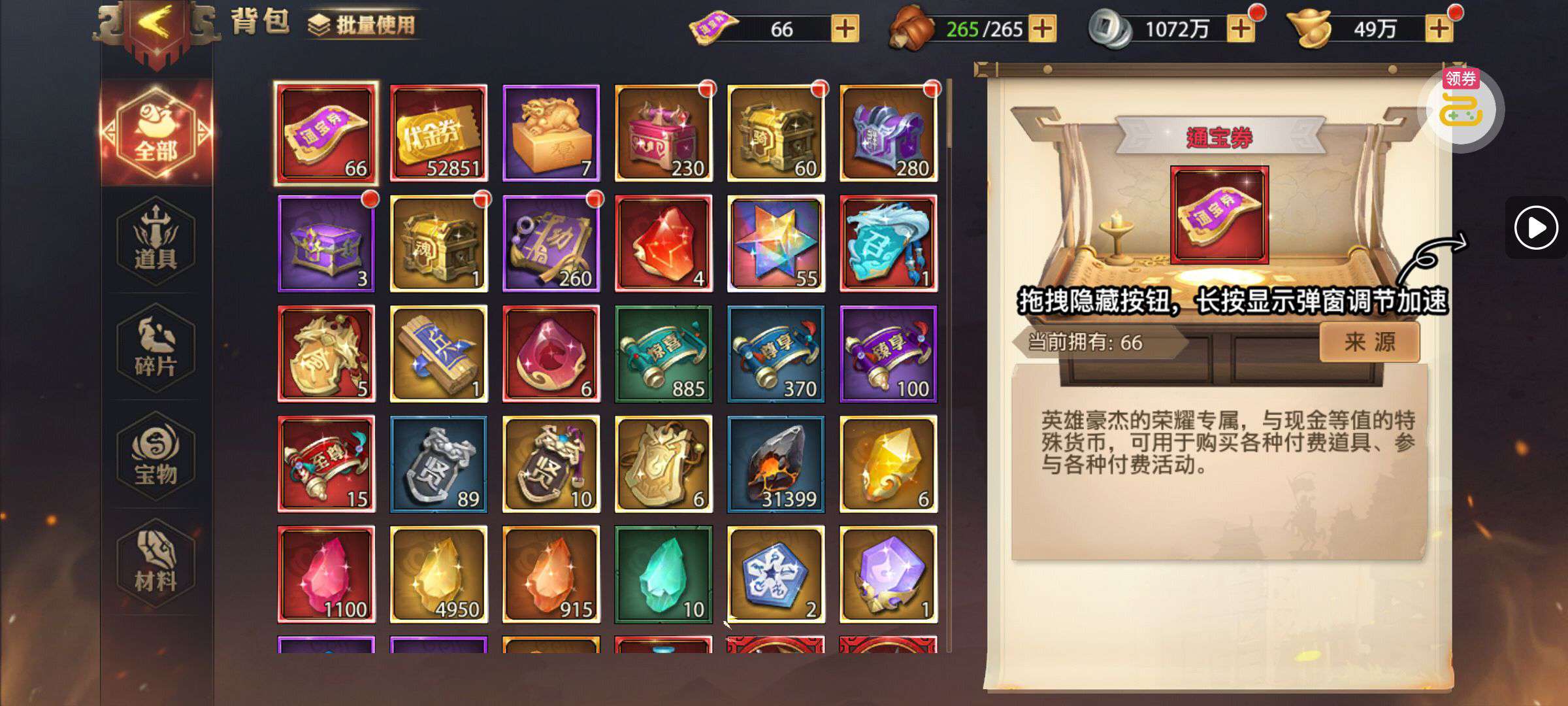Click the floating play speed button
The image size is (1568, 706).
1536,227
